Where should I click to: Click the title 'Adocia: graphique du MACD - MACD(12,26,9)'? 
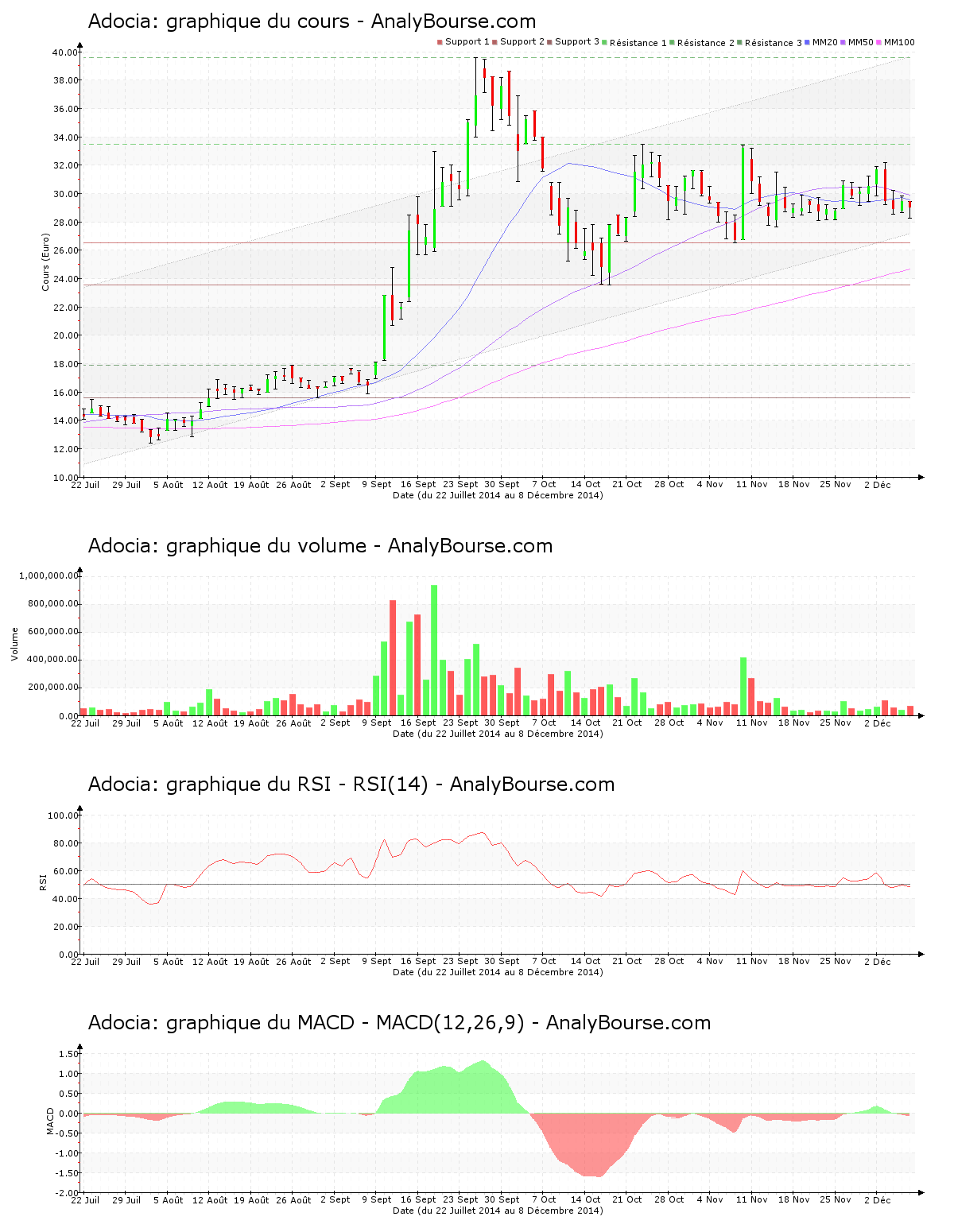coord(306,1023)
